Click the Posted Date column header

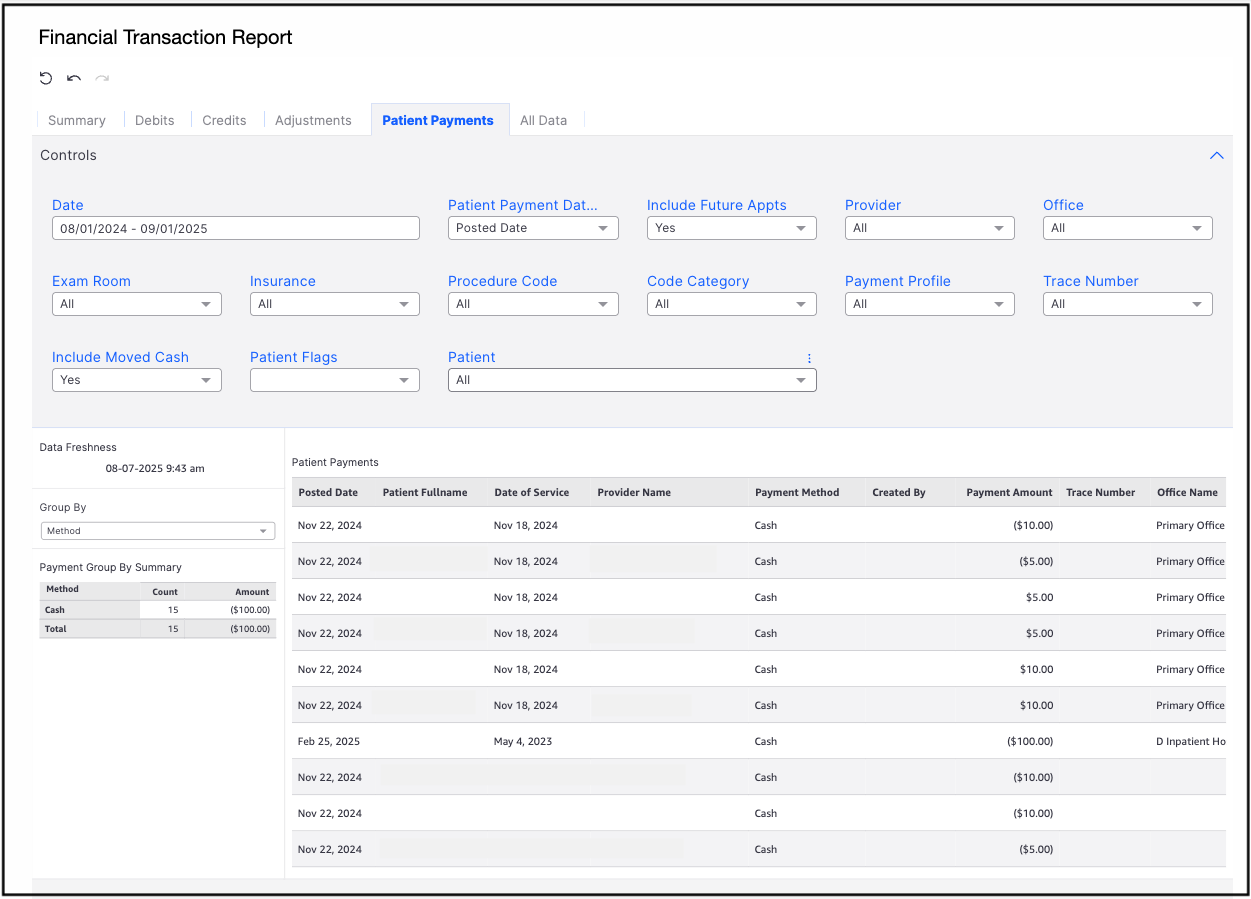(x=328, y=492)
